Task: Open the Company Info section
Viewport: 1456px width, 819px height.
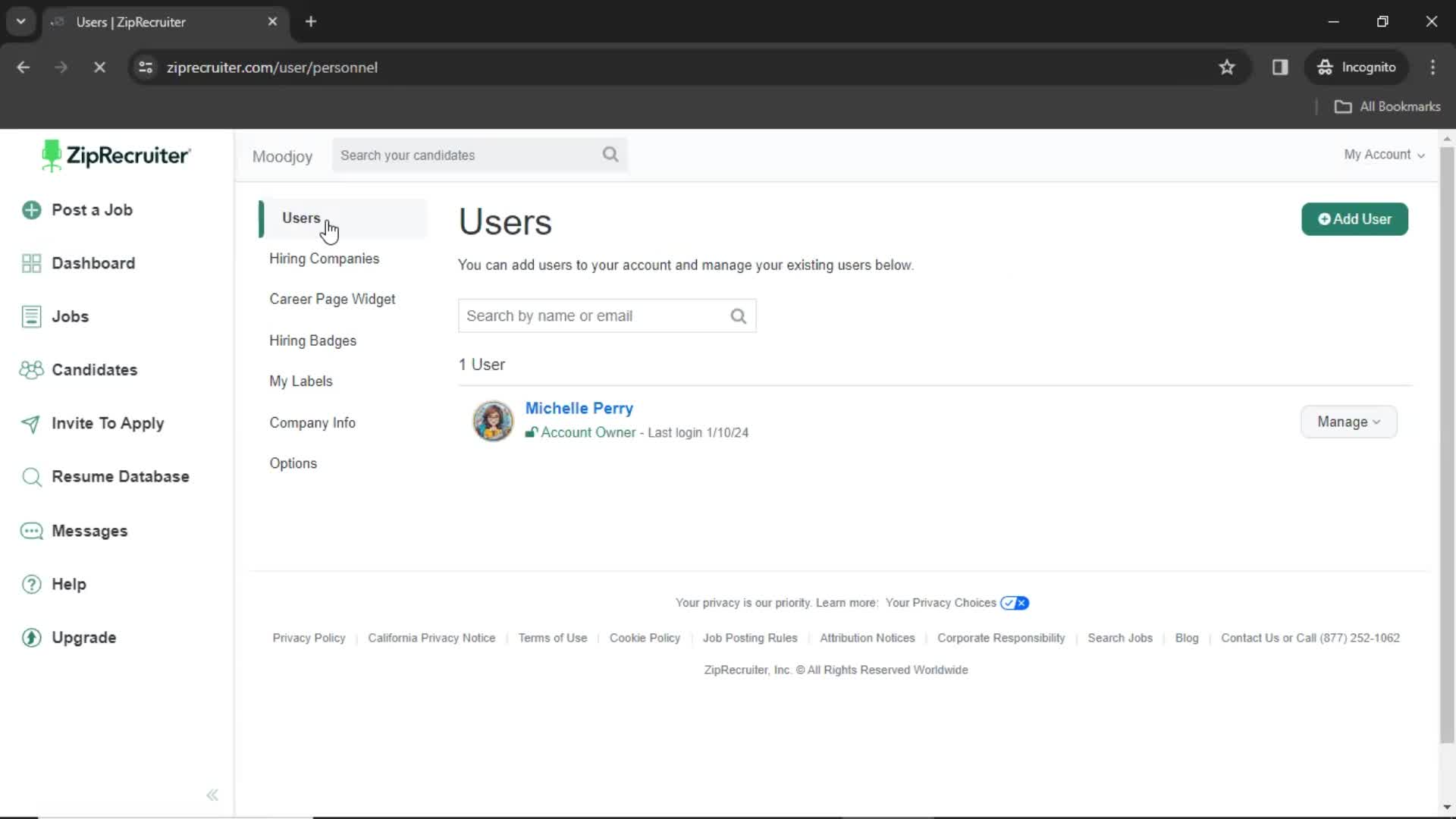Action: pos(312,422)
